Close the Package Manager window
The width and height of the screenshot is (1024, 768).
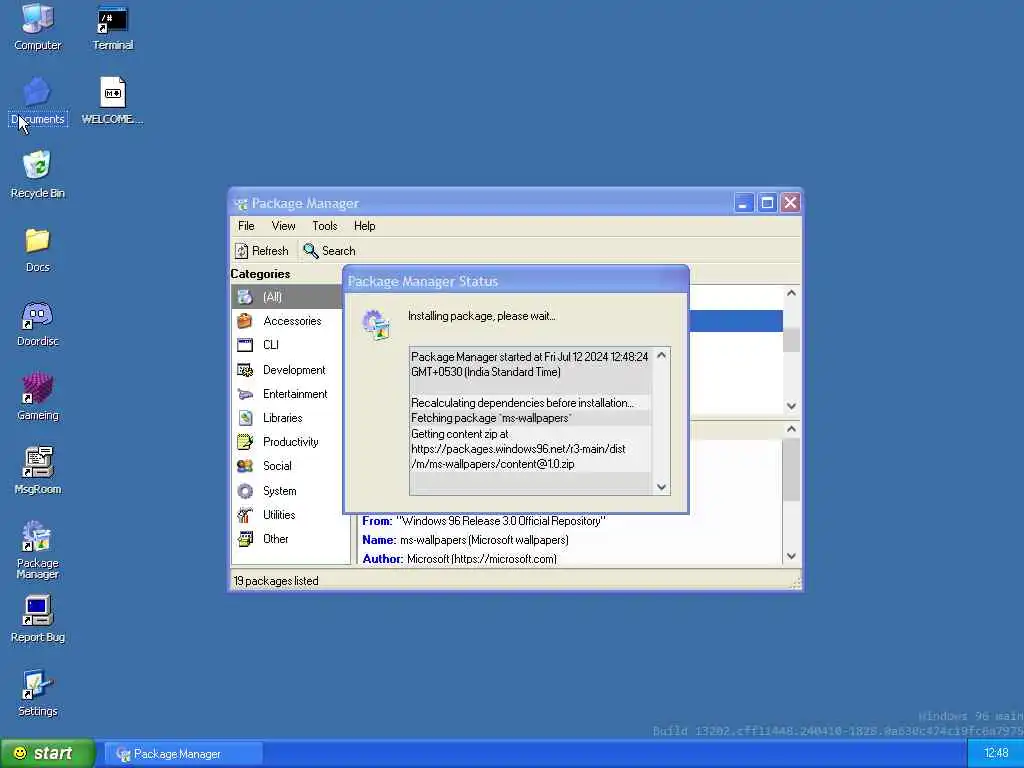point(791,203)
